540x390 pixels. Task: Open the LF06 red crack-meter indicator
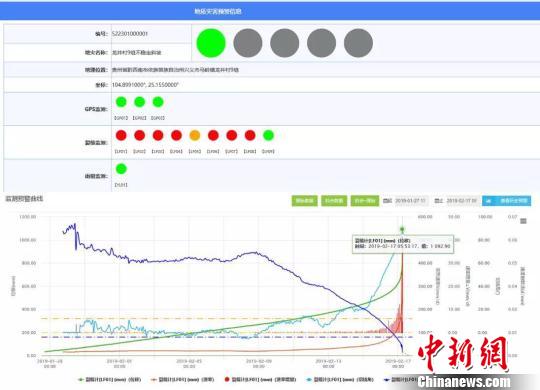click(213, 135)
